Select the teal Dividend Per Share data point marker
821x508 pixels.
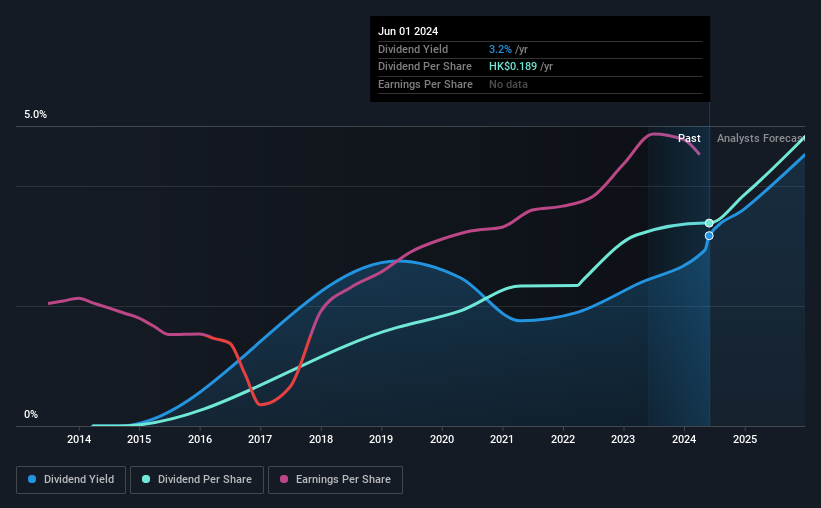[x=709, y=223]
